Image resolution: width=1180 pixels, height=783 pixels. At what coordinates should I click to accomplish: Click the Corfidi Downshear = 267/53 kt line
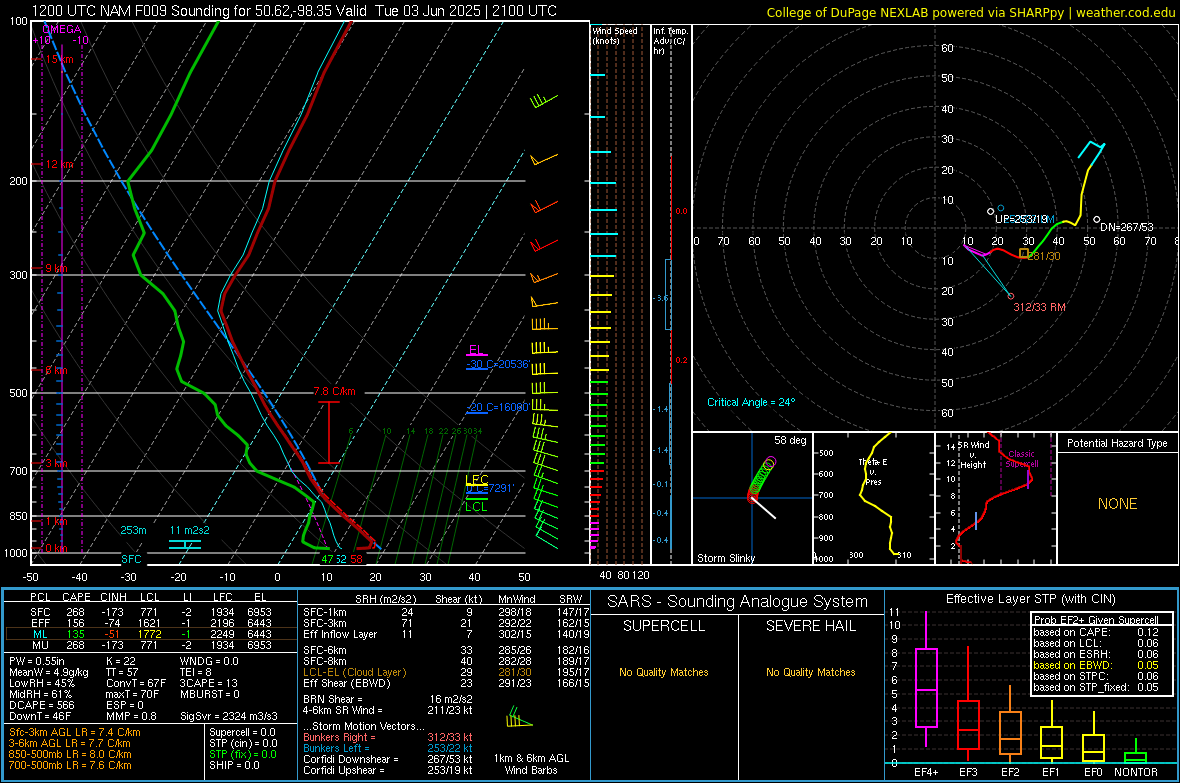click(x=387, y=759)
